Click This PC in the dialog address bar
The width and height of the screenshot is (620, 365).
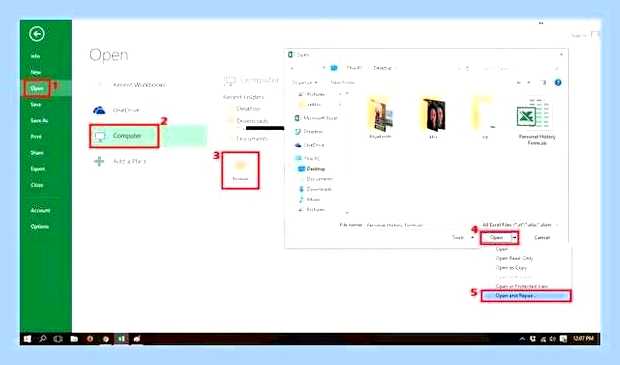[x=354, y=68]
